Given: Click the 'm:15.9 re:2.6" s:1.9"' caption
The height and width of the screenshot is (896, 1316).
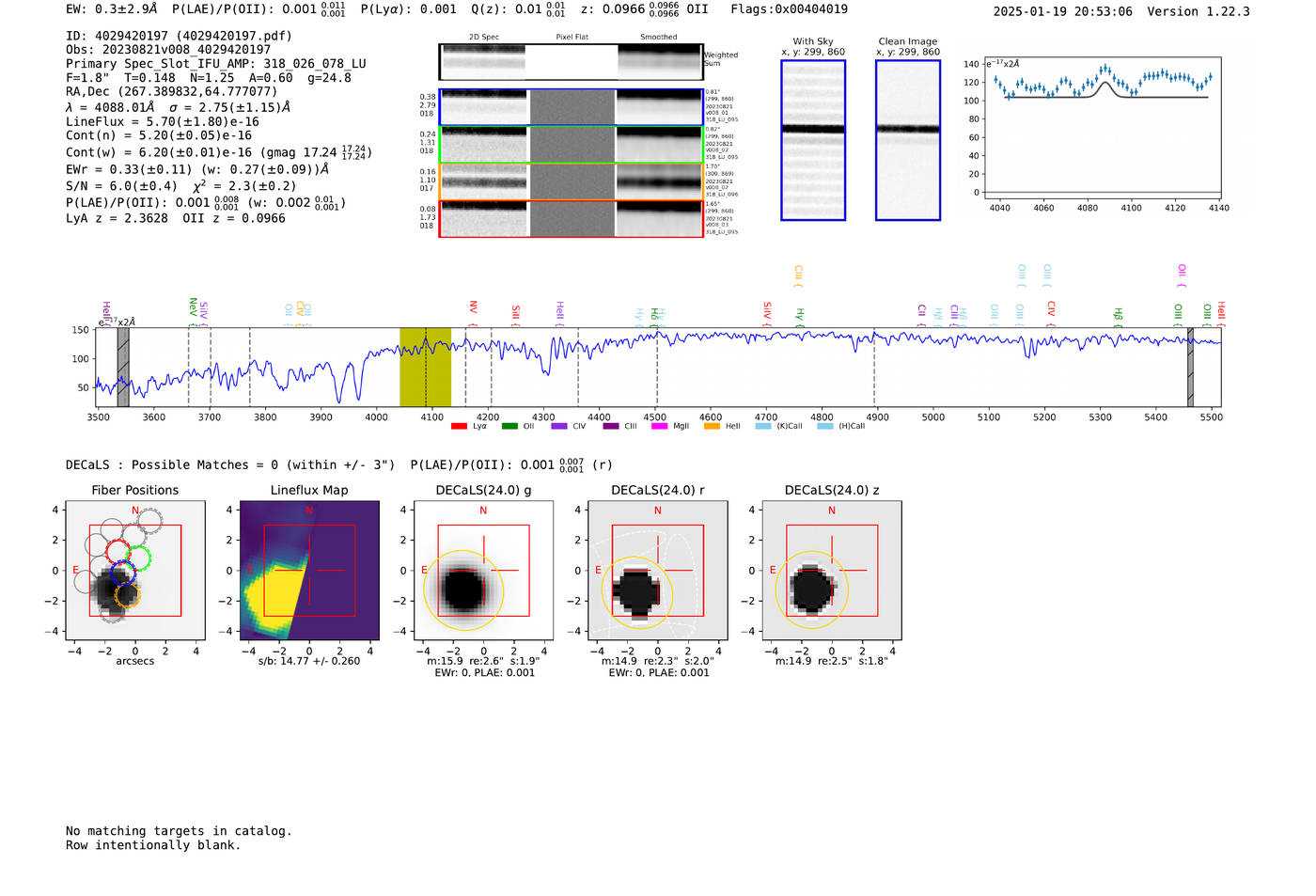Looking at the screenshot, I should click(x=483, y=661).
